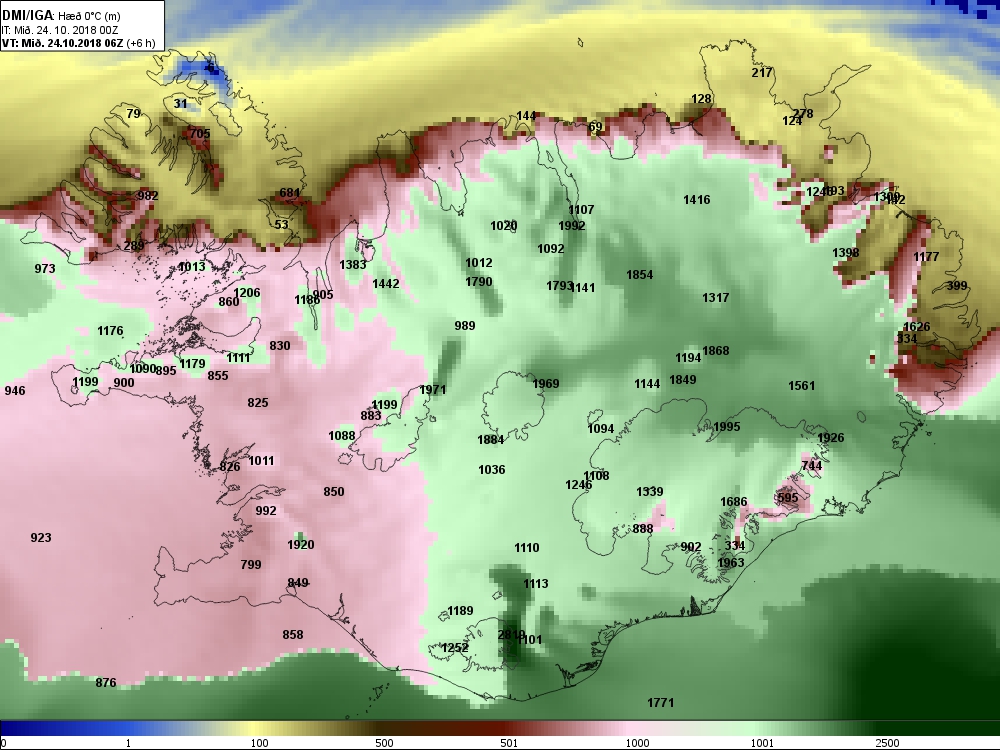Click the map value "1189"

[x=460, y=611]
